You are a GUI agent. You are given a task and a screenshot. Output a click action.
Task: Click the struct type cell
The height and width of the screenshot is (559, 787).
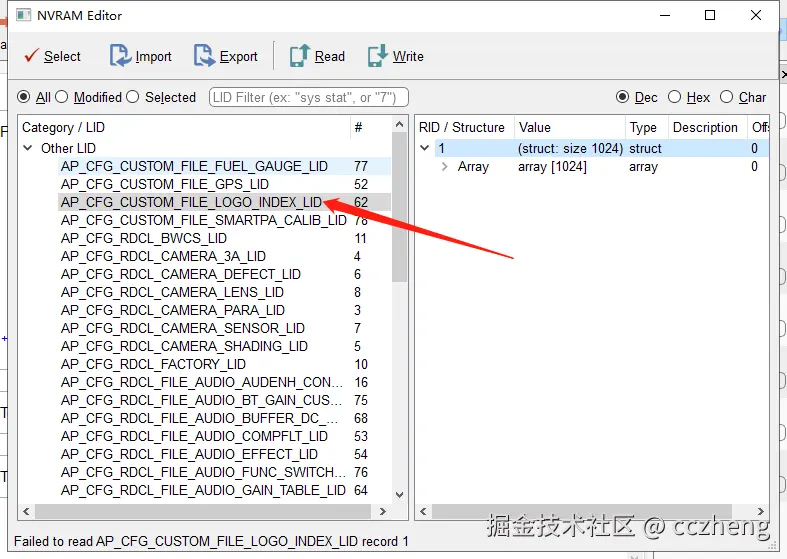point(645,149)
